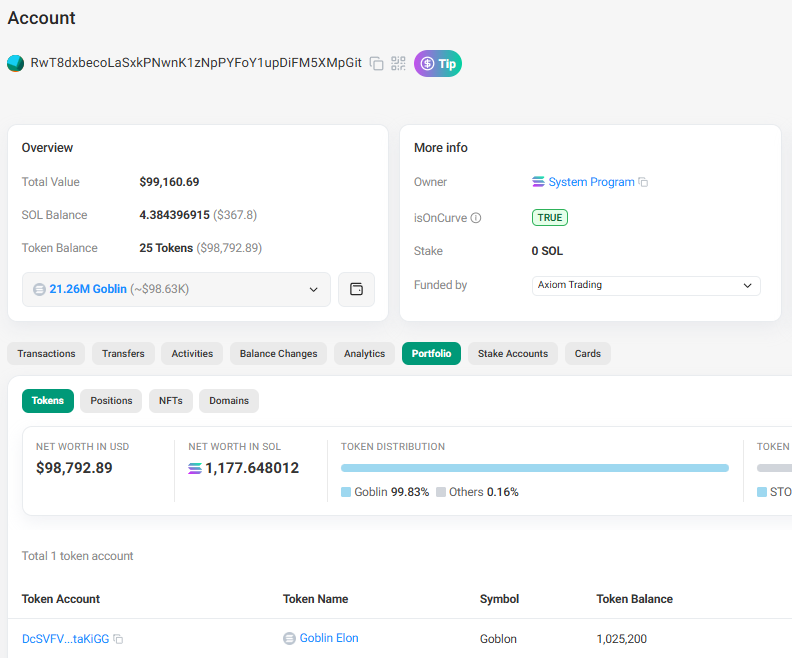The width and height of the screenshot is (792, 658).
Task: Click the Stake 0 SOL value
Action: point(547,251)
